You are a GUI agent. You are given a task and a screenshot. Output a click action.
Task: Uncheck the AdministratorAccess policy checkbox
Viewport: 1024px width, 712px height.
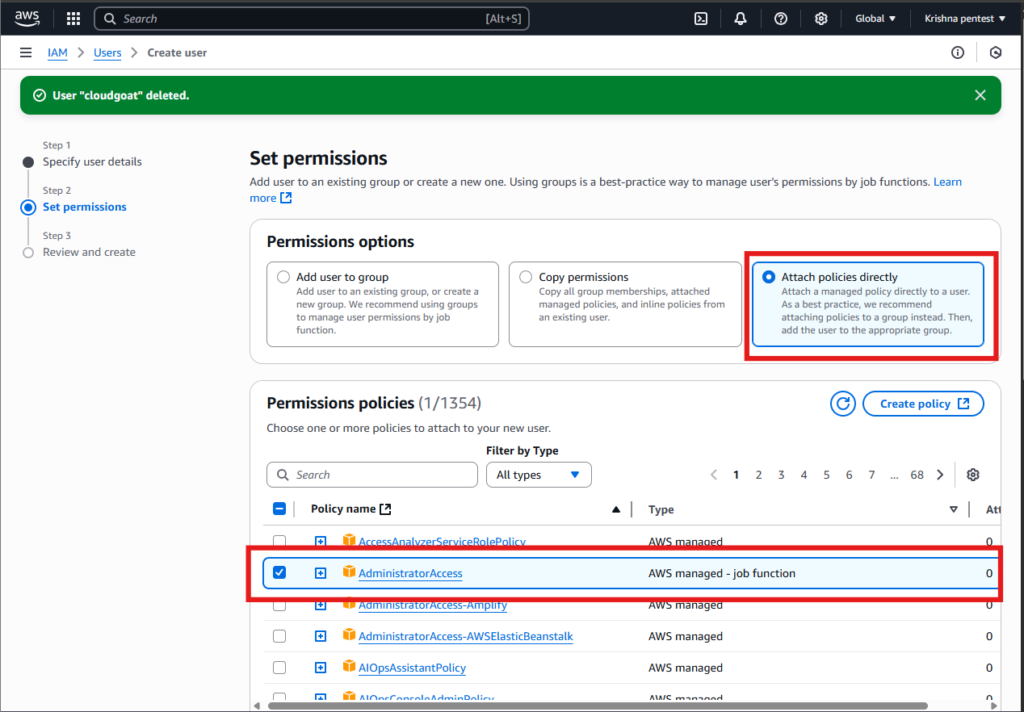click(279, 572)
